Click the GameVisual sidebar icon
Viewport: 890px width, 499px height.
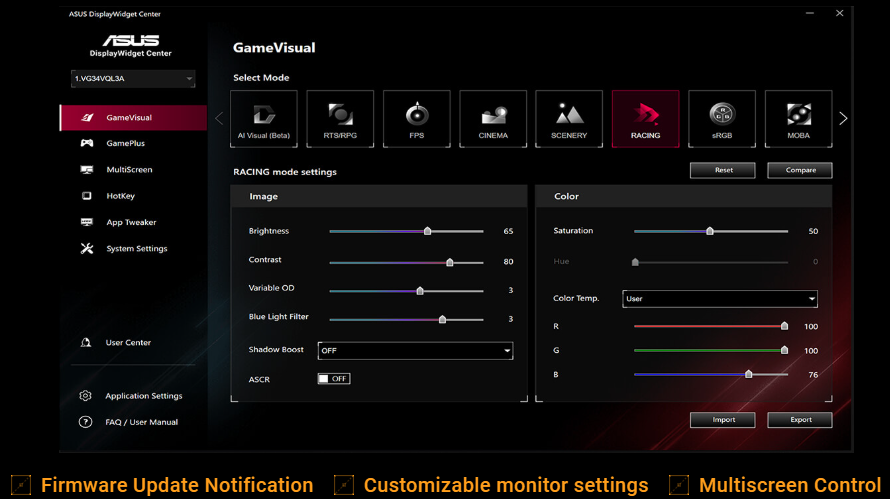tap(87, 118)
